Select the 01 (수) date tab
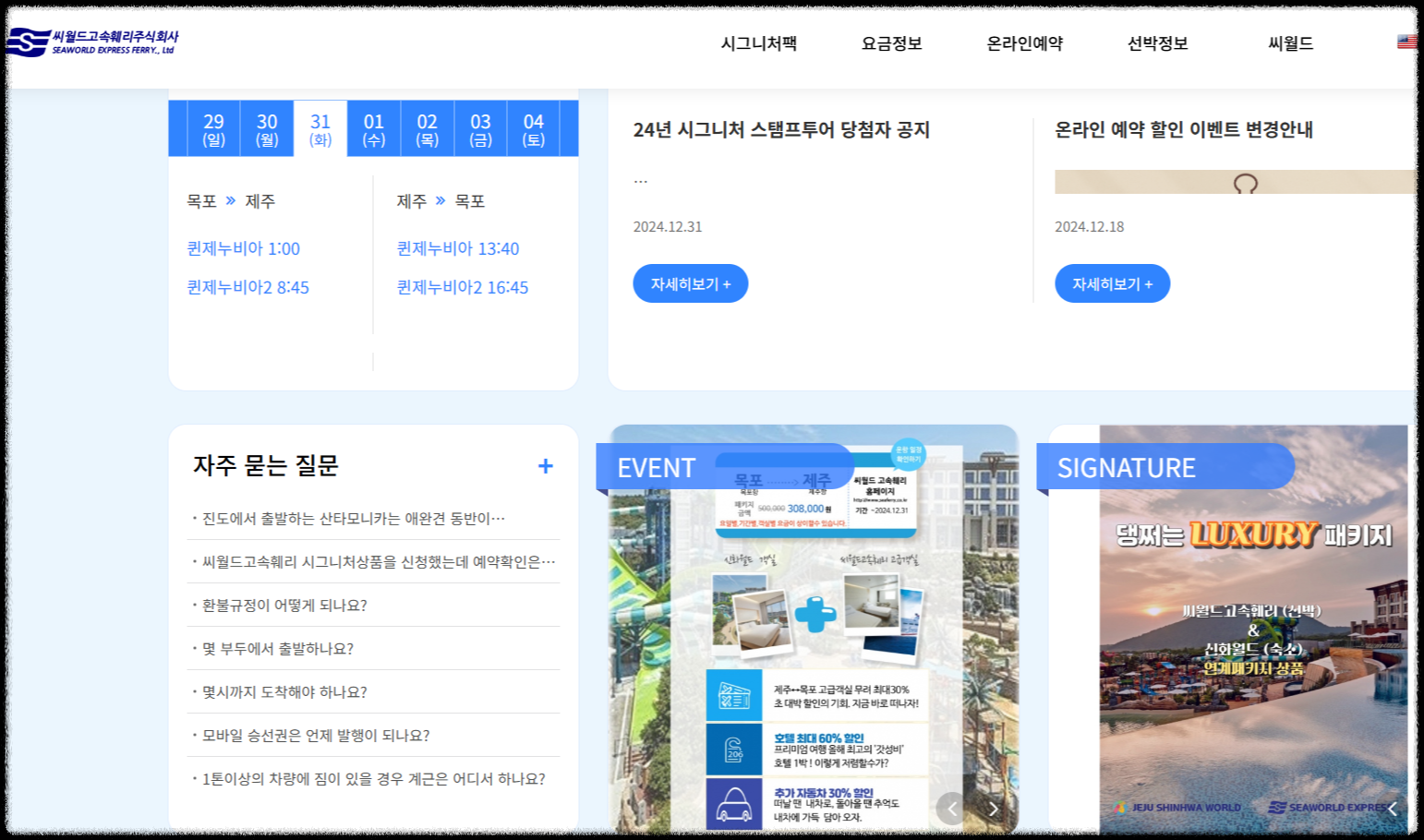 tap(373, 128)
